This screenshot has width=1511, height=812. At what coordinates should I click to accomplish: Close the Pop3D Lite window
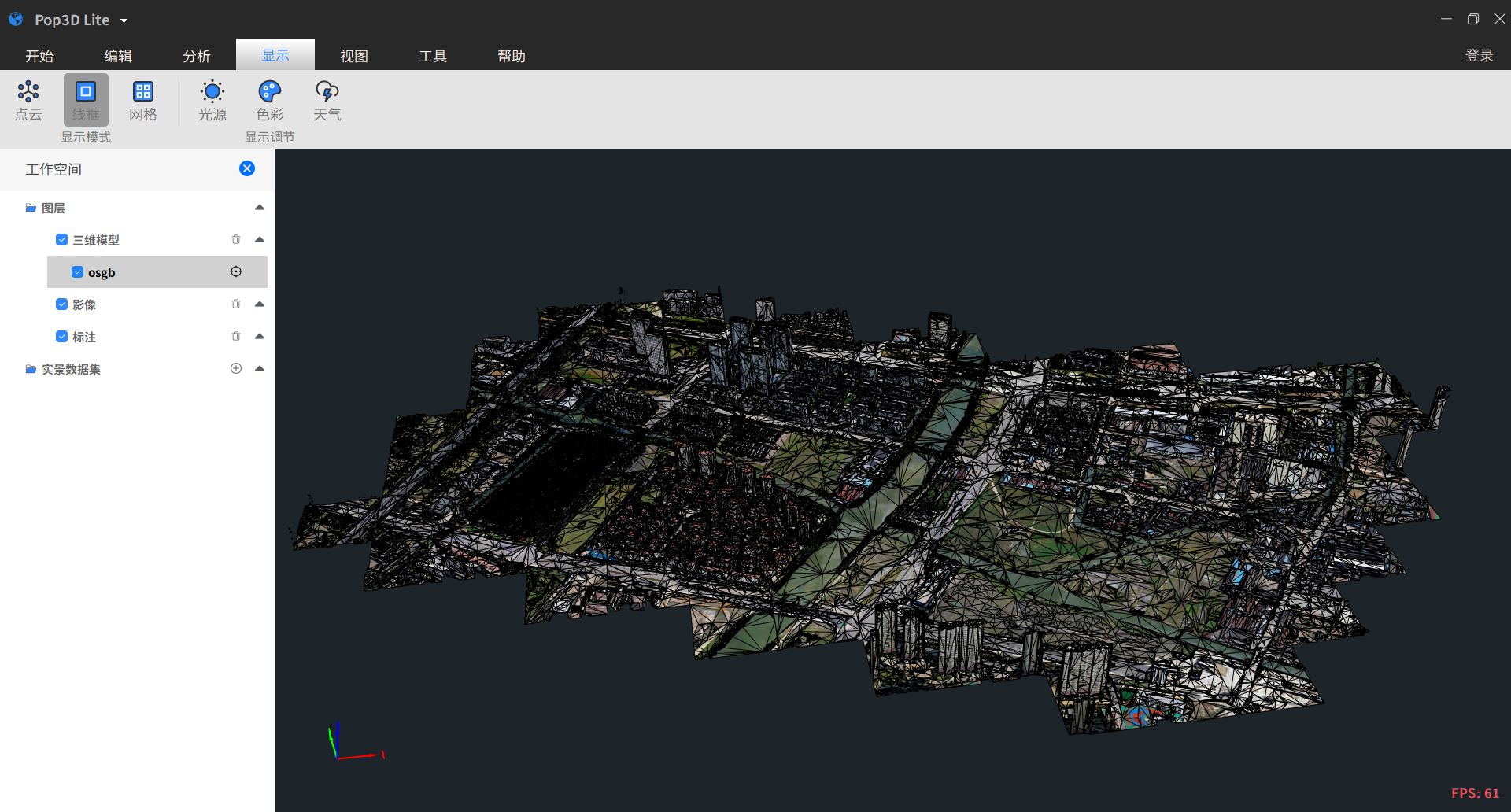(x=1500, y=19)
